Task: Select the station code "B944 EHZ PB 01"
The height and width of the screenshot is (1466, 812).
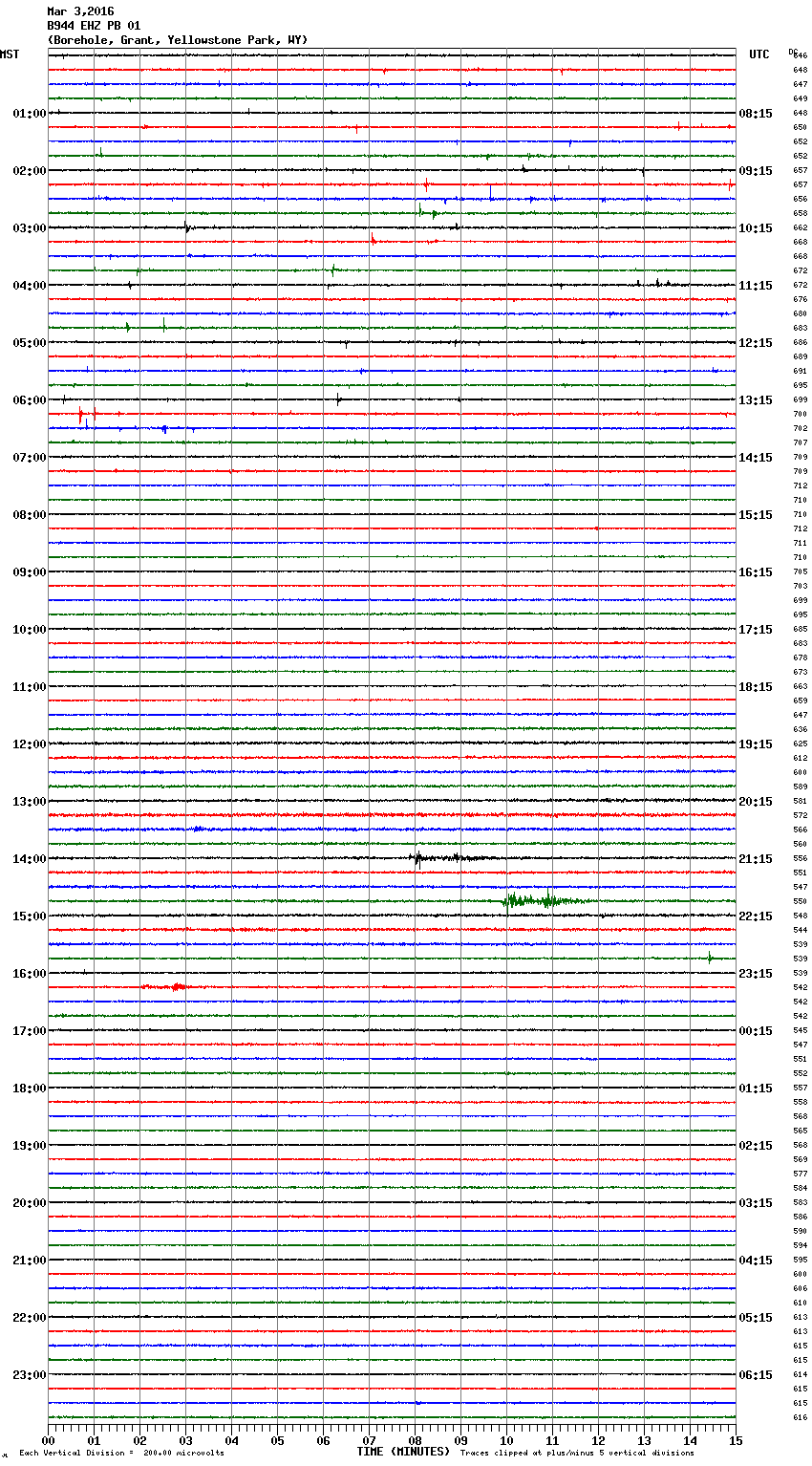Action: tap(94, 26)
